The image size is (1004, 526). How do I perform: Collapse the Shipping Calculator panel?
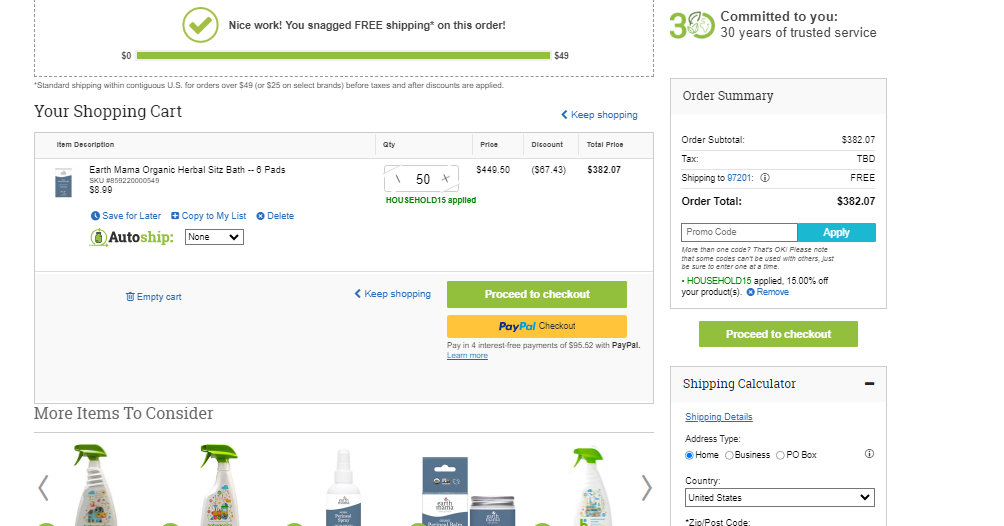pos(869,384)
